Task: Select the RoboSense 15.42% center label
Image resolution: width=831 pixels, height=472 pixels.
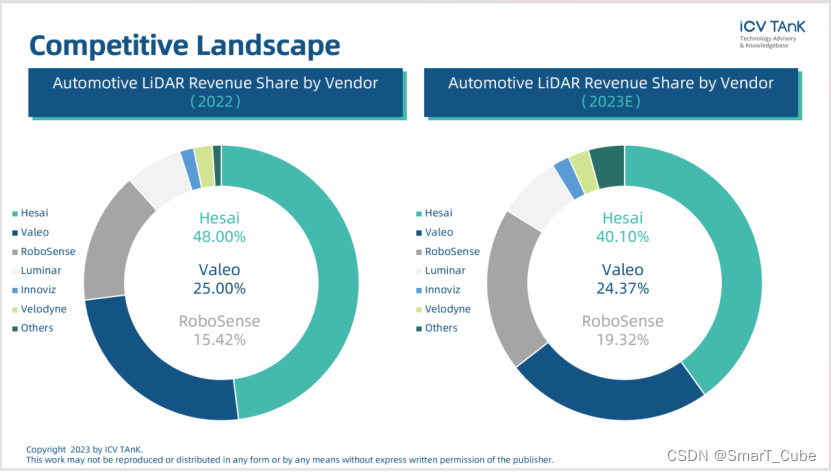Action: [219, 330]
